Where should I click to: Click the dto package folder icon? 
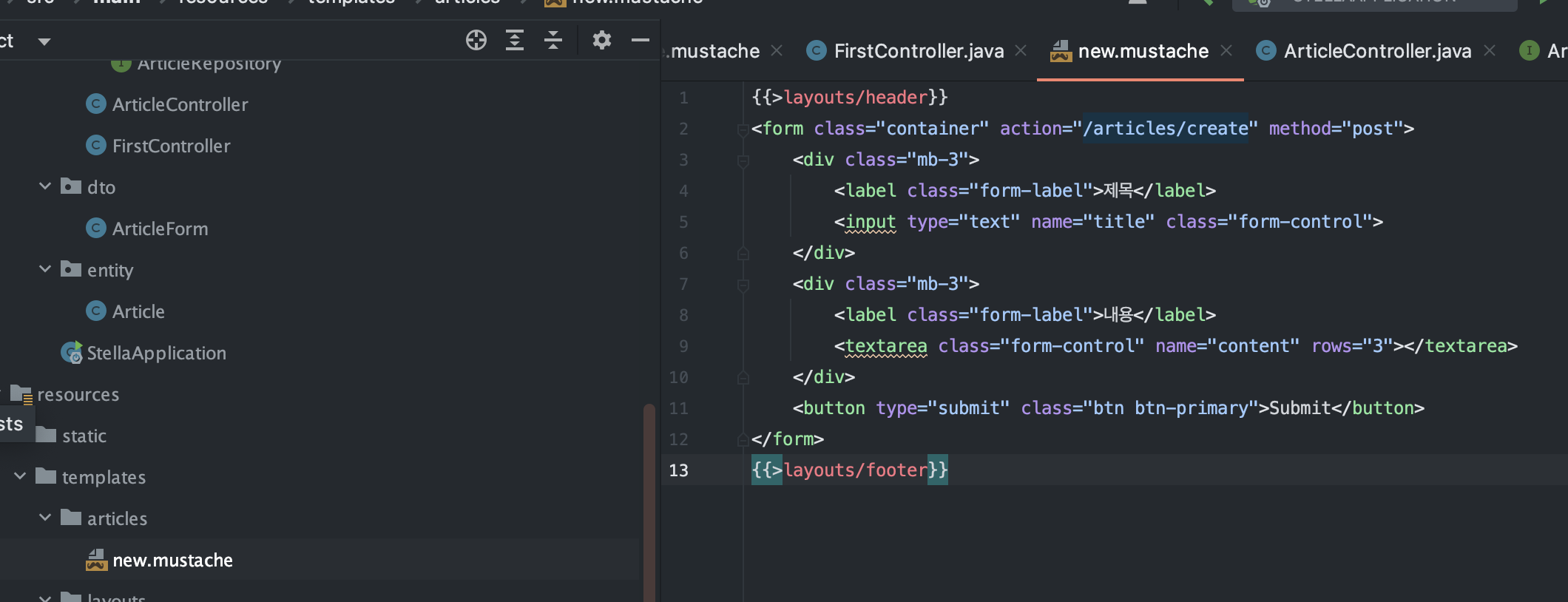click(x=71, y=185)
